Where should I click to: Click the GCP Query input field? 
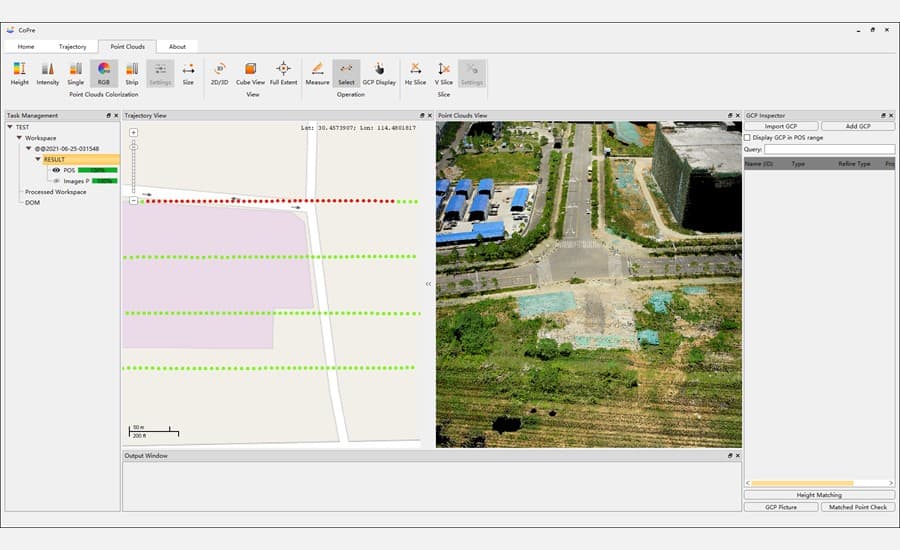(x=829, y=149)
